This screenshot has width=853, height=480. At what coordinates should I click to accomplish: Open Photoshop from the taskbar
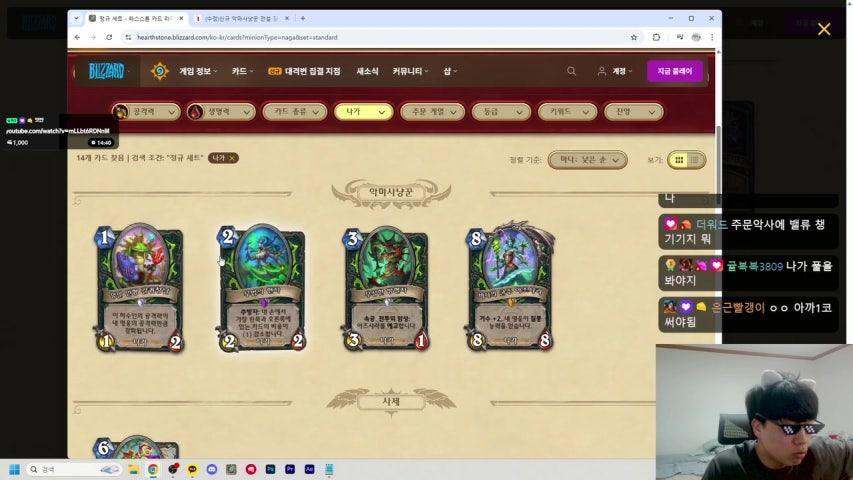pos(270,469)
